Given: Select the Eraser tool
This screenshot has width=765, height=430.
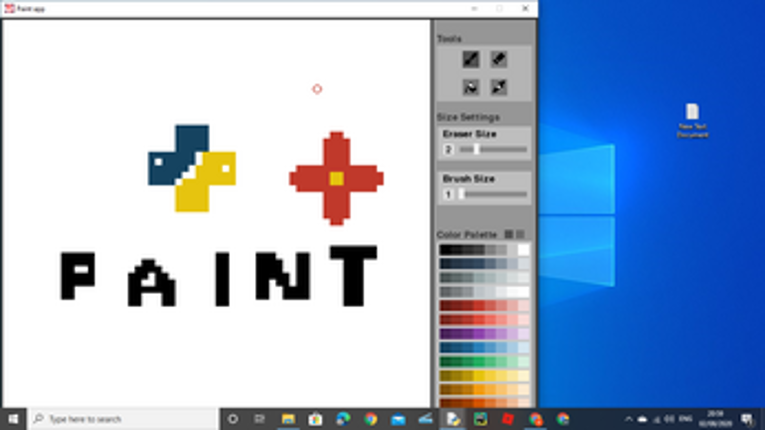Looking at the screenshot, I should 498,60.
